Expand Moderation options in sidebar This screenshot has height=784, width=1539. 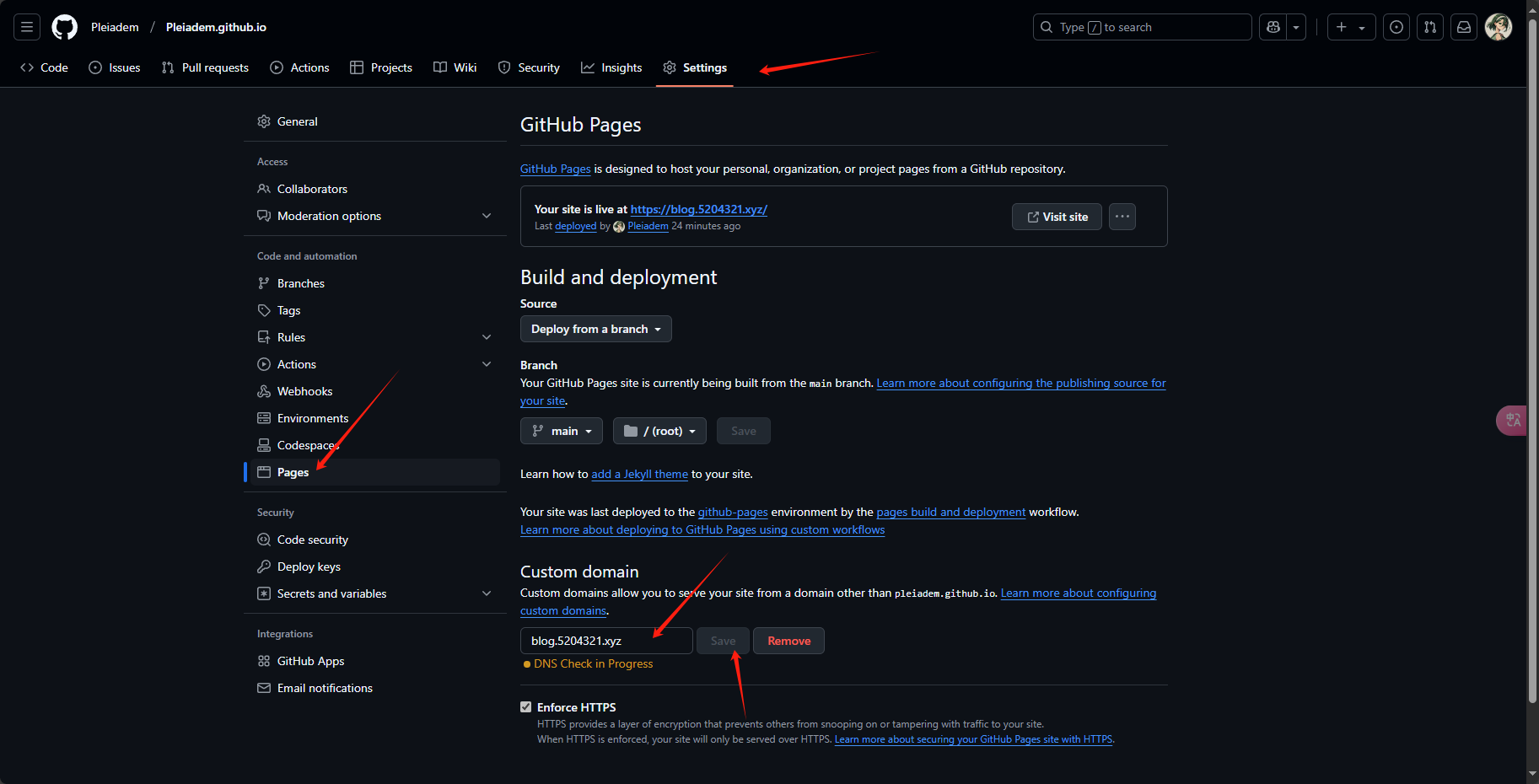pos(487,216)
